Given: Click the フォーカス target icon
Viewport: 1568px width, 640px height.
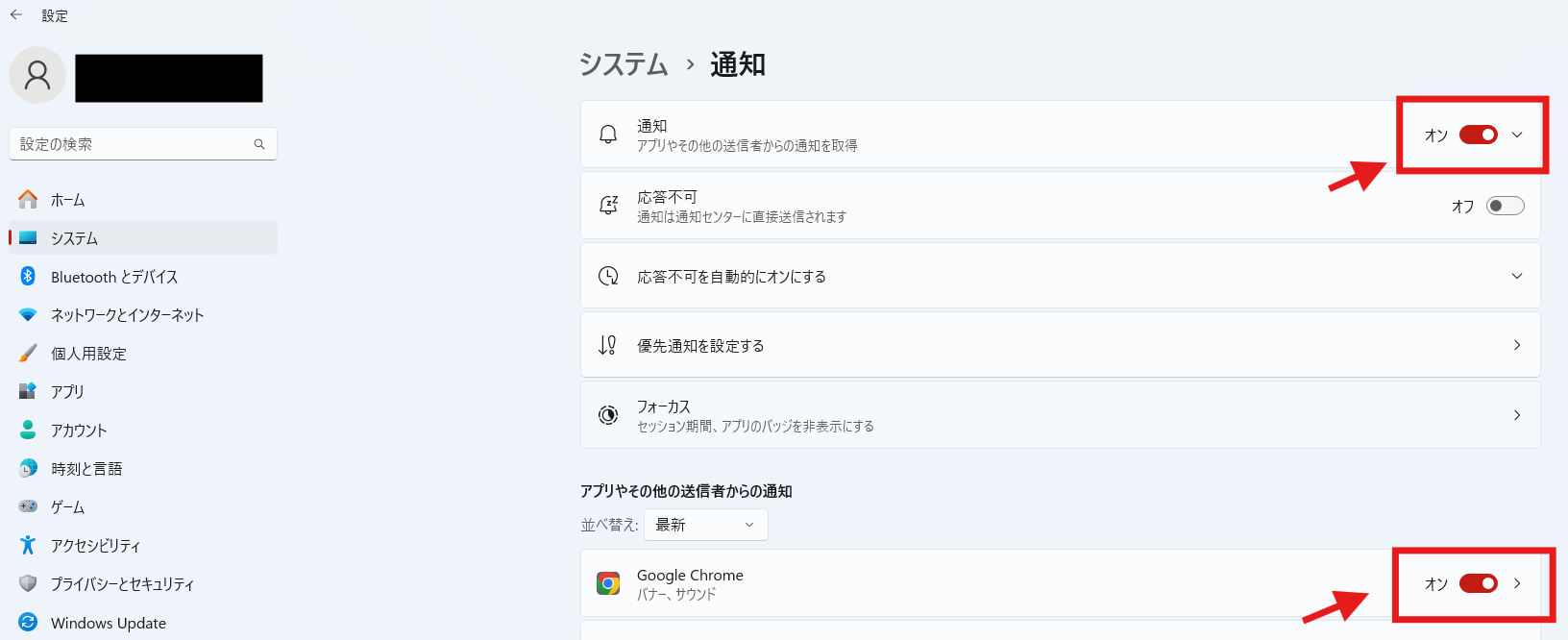Looking at the screenshot, I should coord(608,415).
